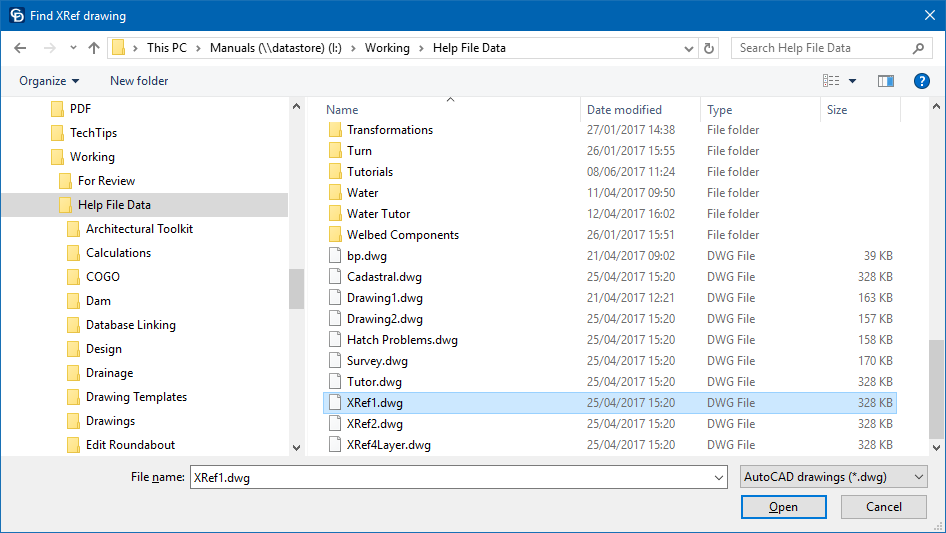This screenshot has width=946, height=533.
Task: Refresh the Help File Data folder
Action: 709,48
